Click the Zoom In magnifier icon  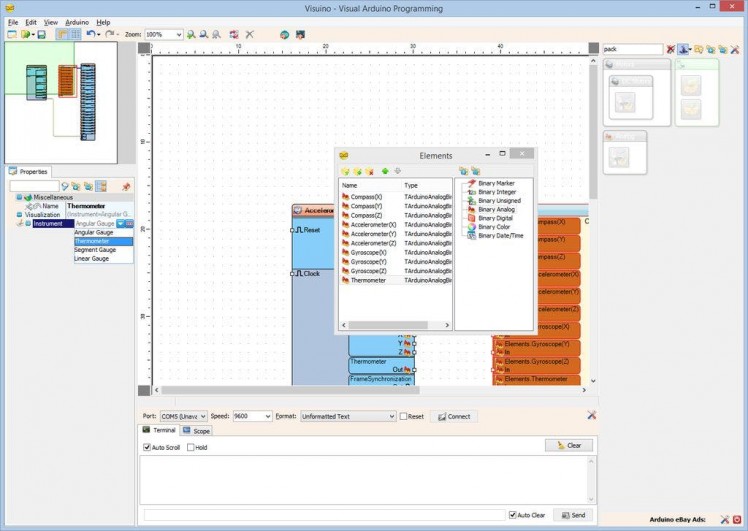[191, 35]
